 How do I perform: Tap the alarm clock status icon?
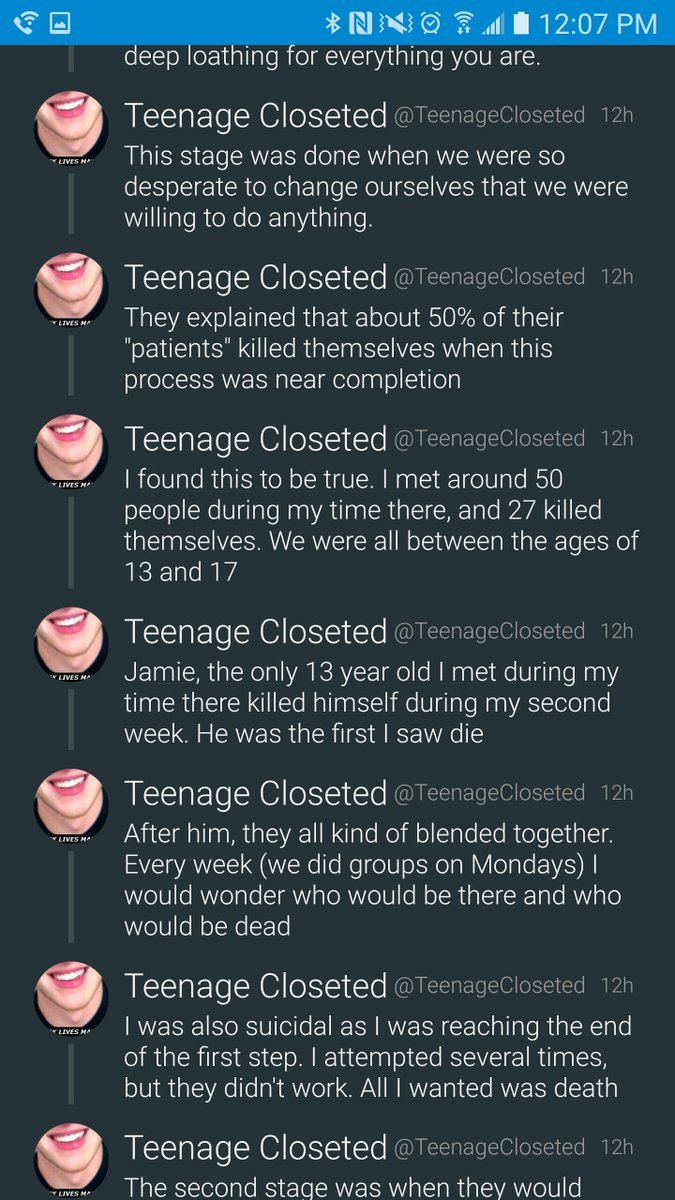point(429,21)
